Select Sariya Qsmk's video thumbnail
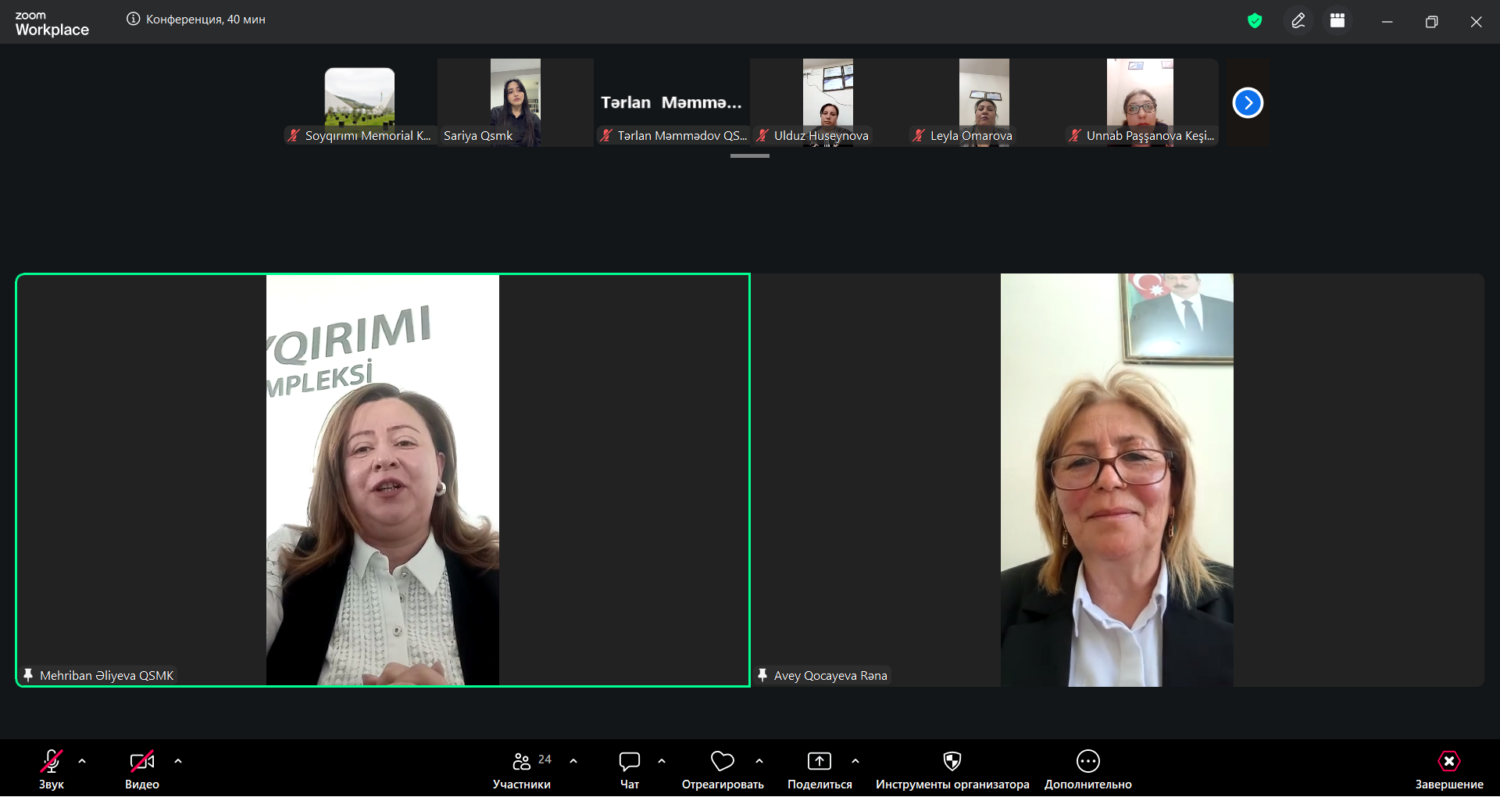This screenshot has width=1500, height=797. coord(515,102)
